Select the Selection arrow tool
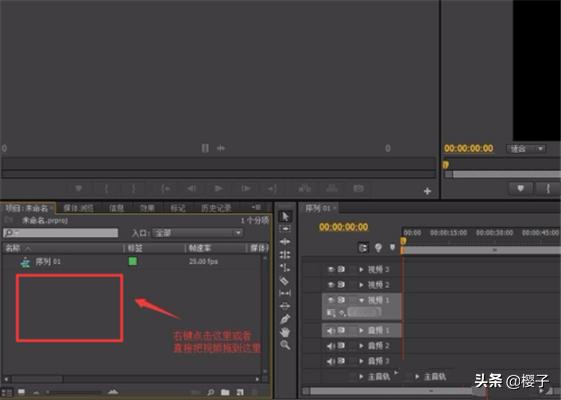561x400 pixels. click(285, 216)
